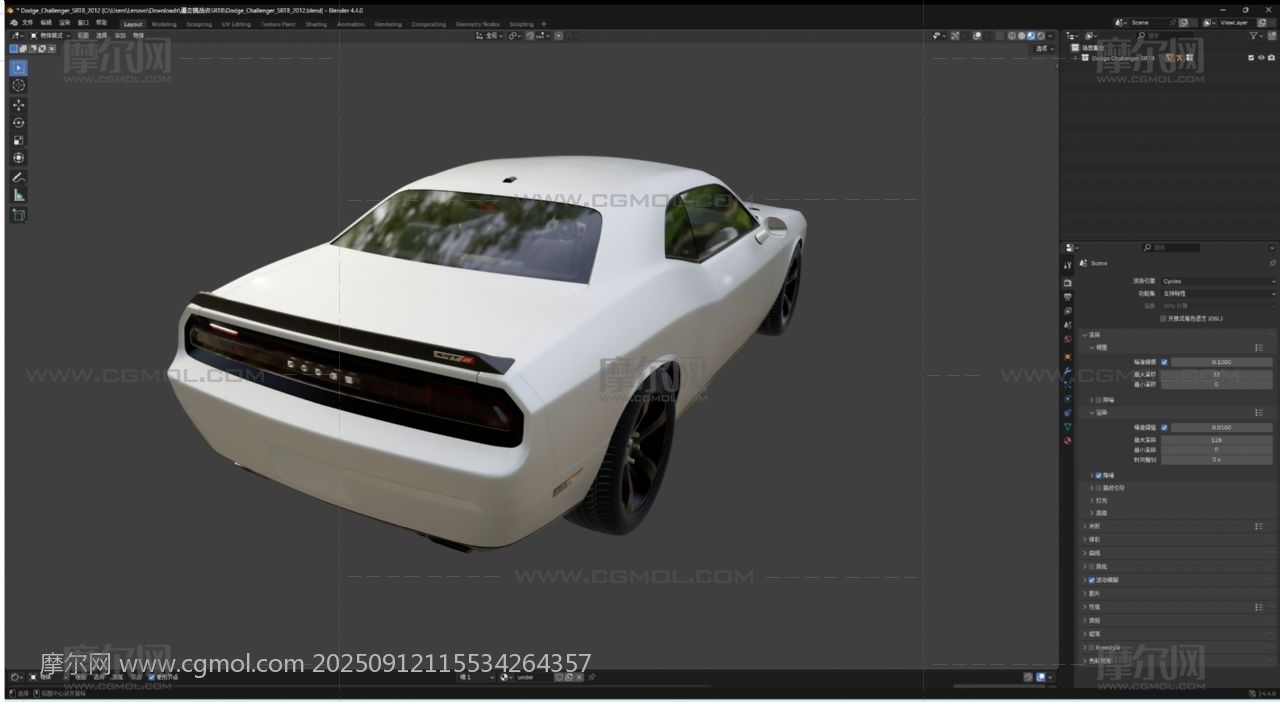Open the Tool properties tab

pyautogui.click(x=1068, y=265)
